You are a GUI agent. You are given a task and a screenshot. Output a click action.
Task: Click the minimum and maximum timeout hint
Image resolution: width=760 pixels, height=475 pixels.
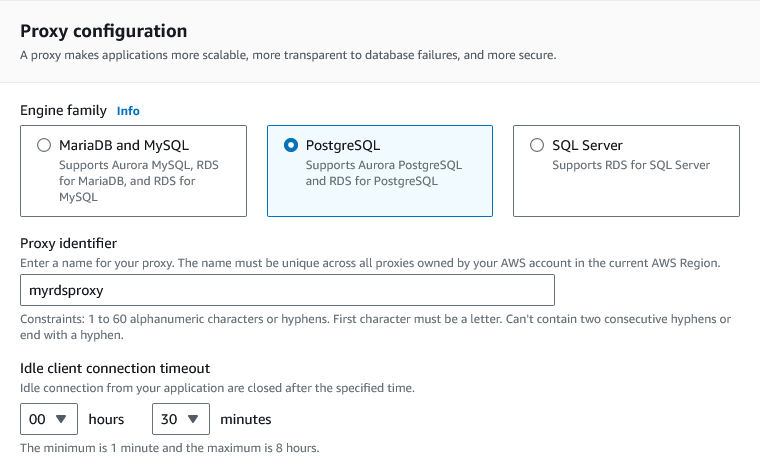[x=170, y=447]
